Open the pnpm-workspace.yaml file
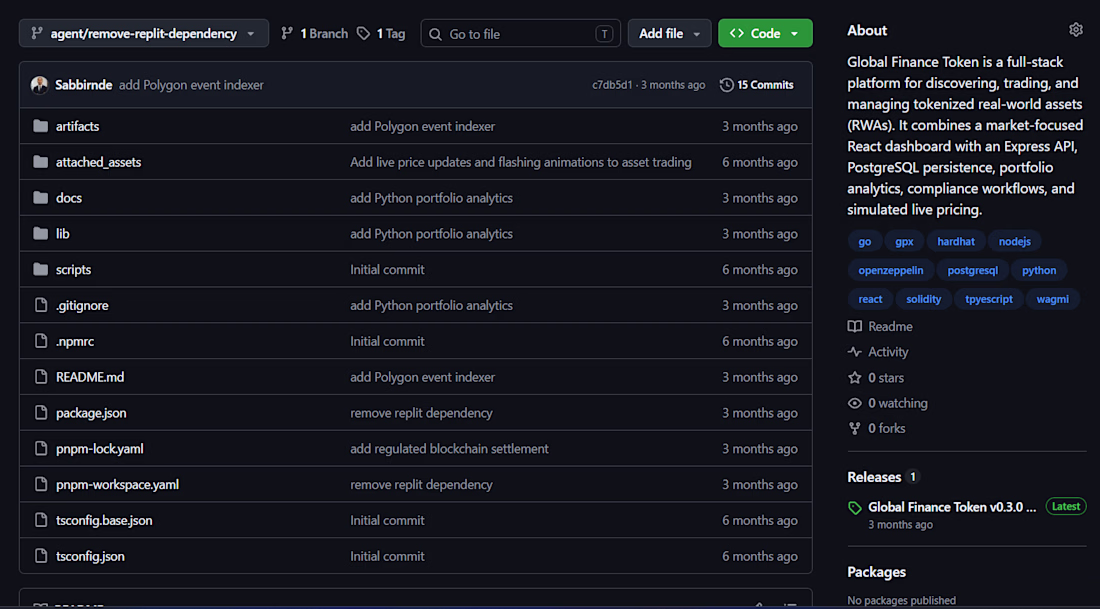 coord(117,484)
